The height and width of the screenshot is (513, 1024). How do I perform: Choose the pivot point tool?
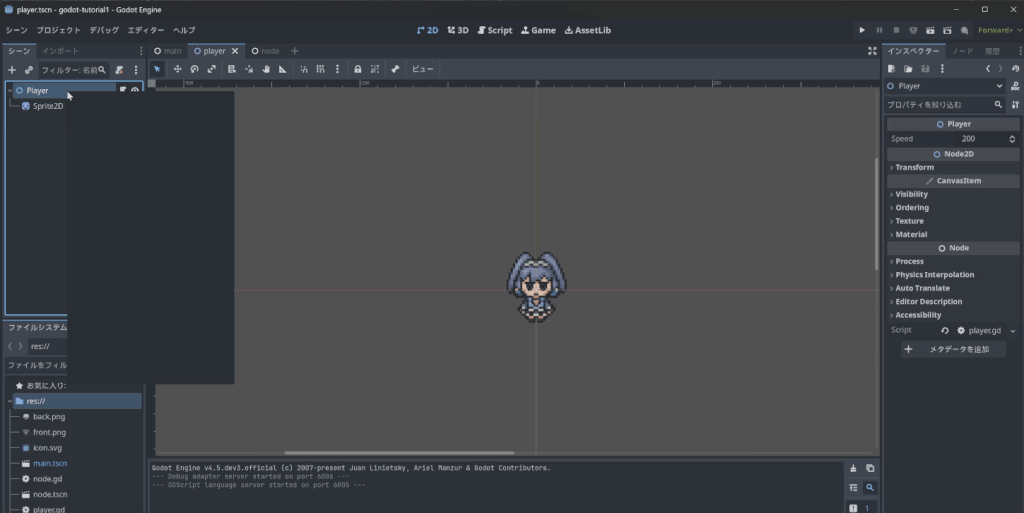click(249, 69)
